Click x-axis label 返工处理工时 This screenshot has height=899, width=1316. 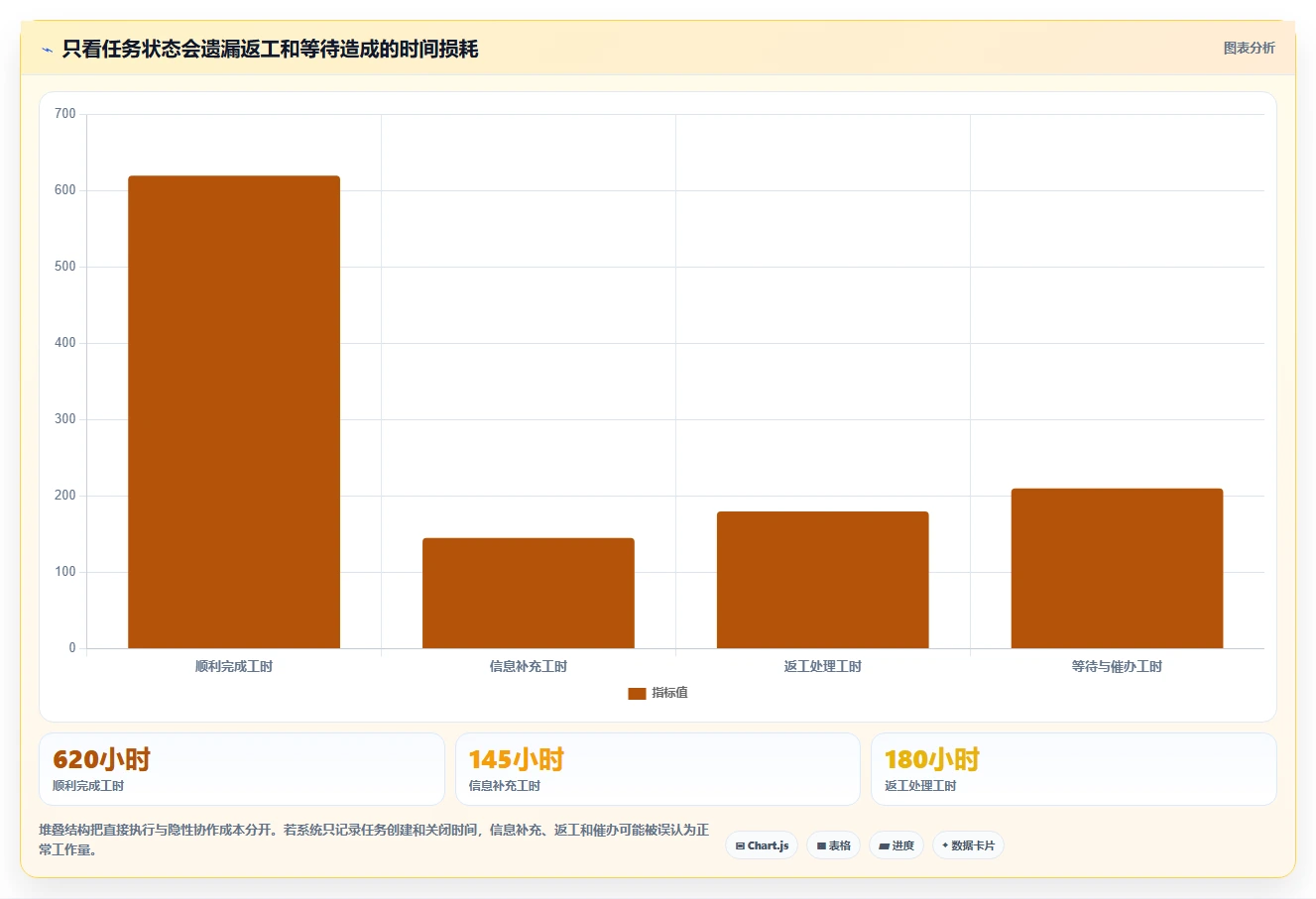point(823,666)
